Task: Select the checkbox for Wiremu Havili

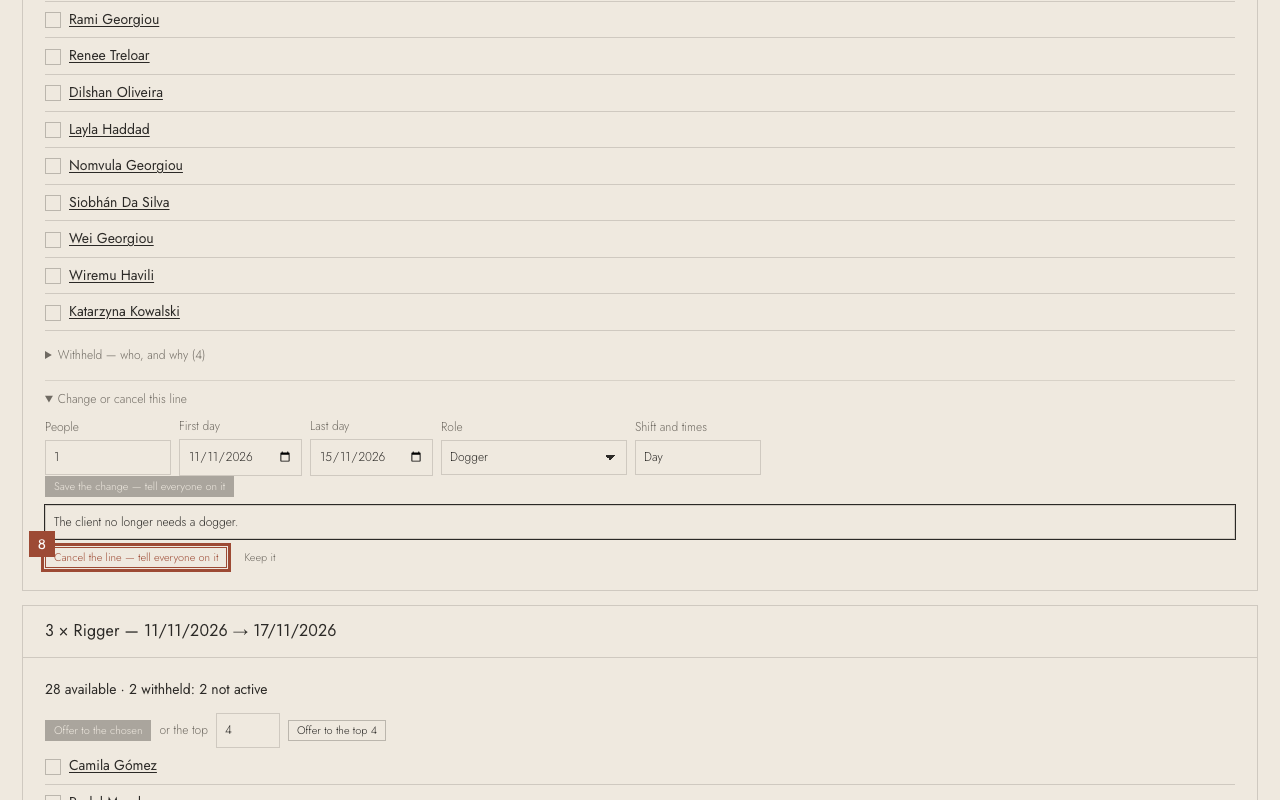Action: coord(53,276)
